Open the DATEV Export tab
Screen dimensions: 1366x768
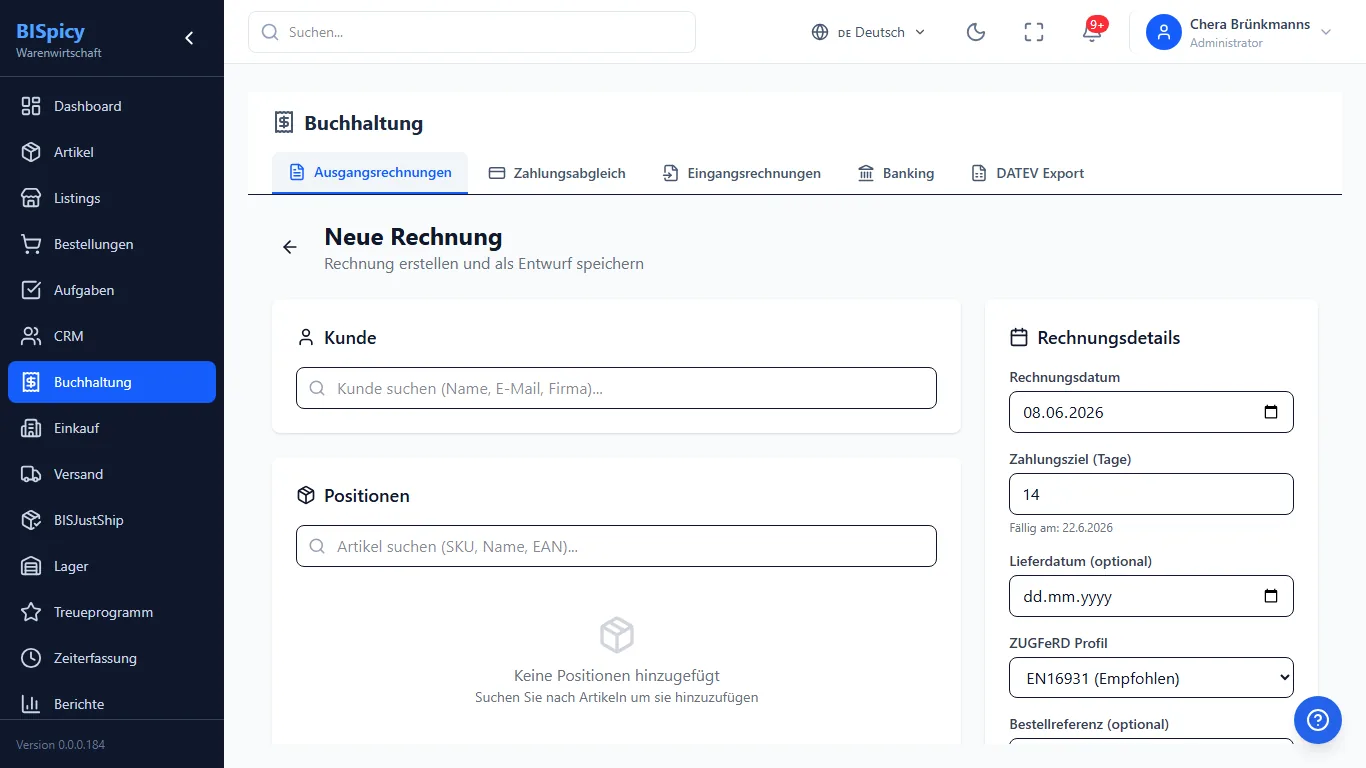[x=1027, y=173]
